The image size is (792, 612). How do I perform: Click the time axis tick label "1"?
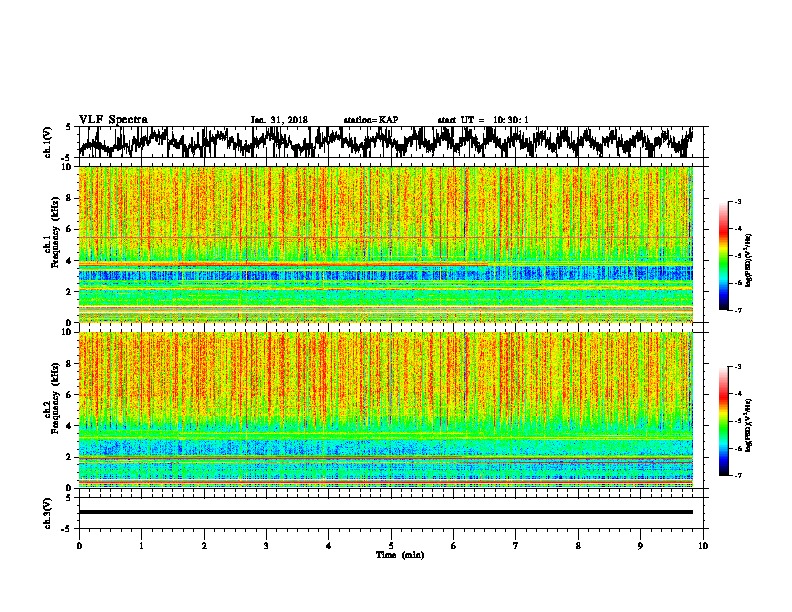[x=141, y=546]
